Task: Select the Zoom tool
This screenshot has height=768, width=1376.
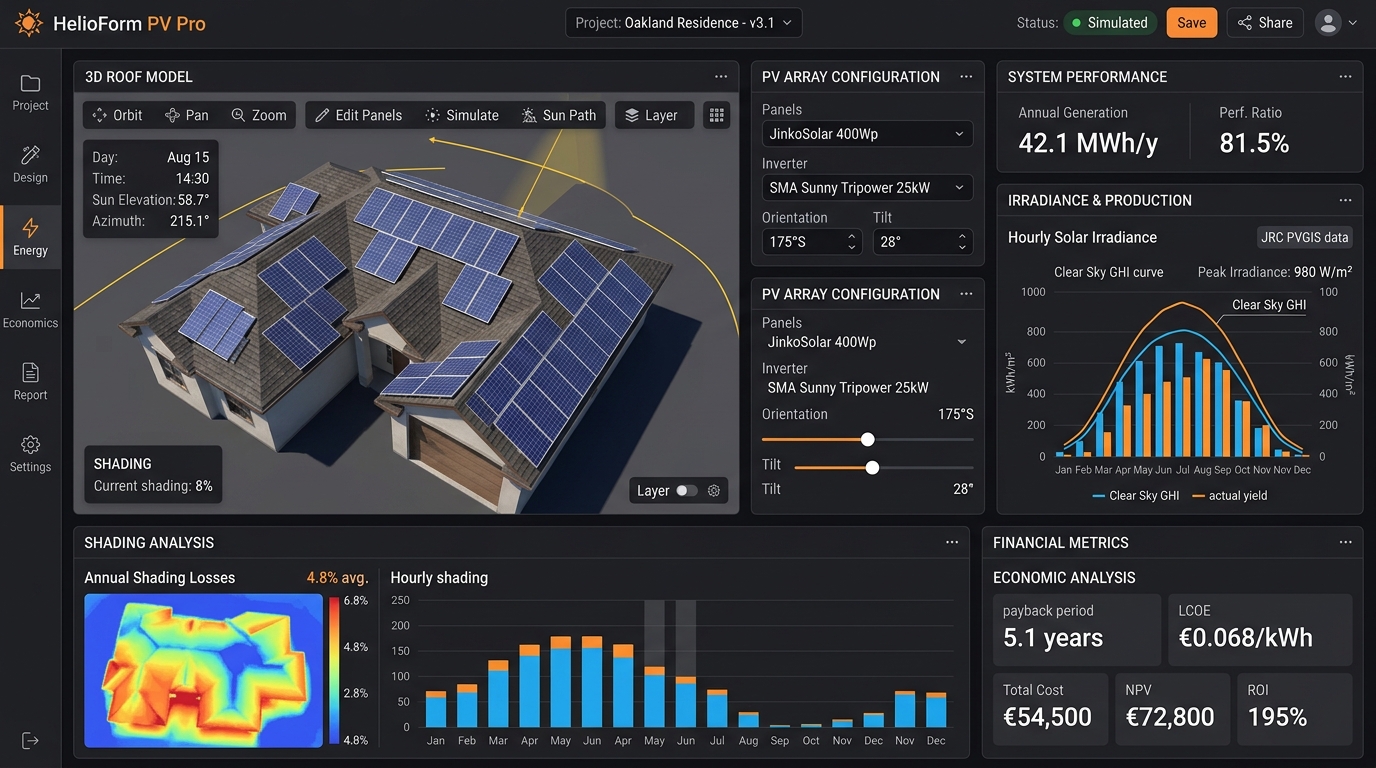Action: pos(259,115)
